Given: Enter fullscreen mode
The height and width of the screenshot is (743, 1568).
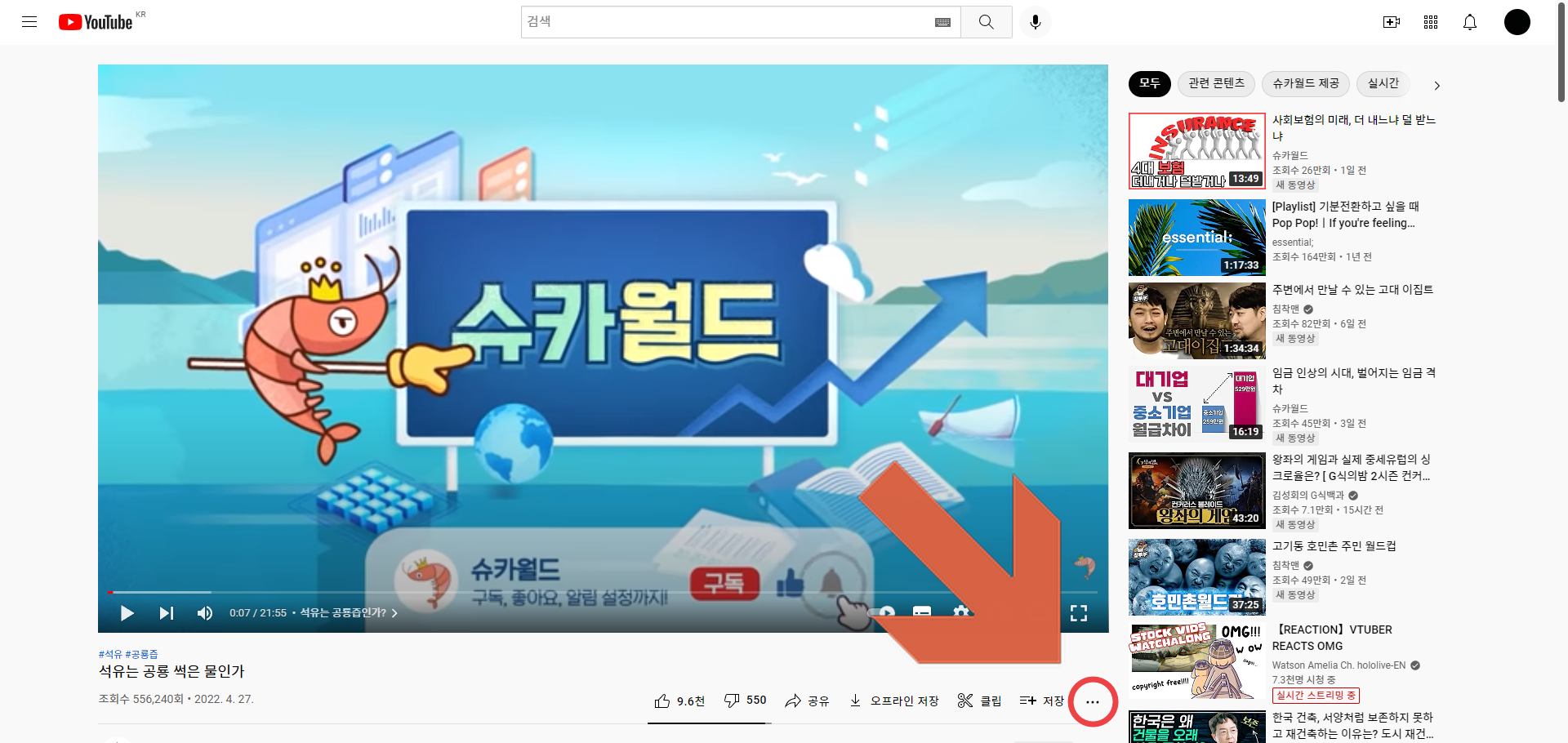Looking at the screenshot, I should pos(1079,613).
